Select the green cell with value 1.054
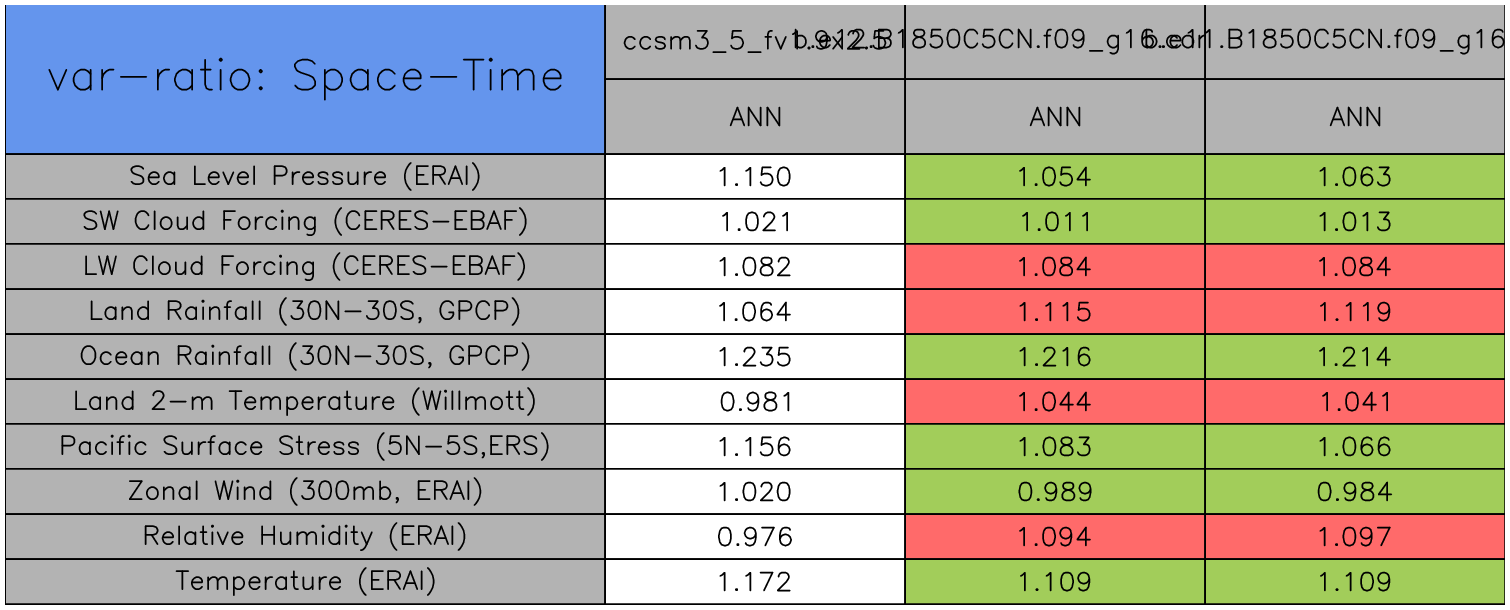Screen dimensions: 1510x610 click(x=1055, y=177)
